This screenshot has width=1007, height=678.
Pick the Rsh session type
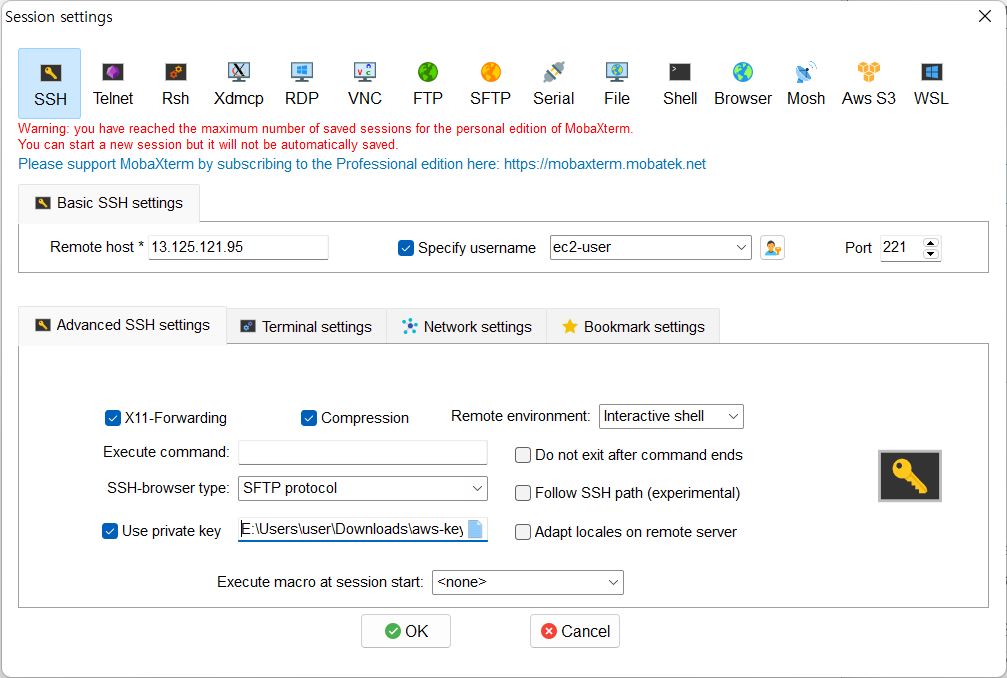[175, 83]
